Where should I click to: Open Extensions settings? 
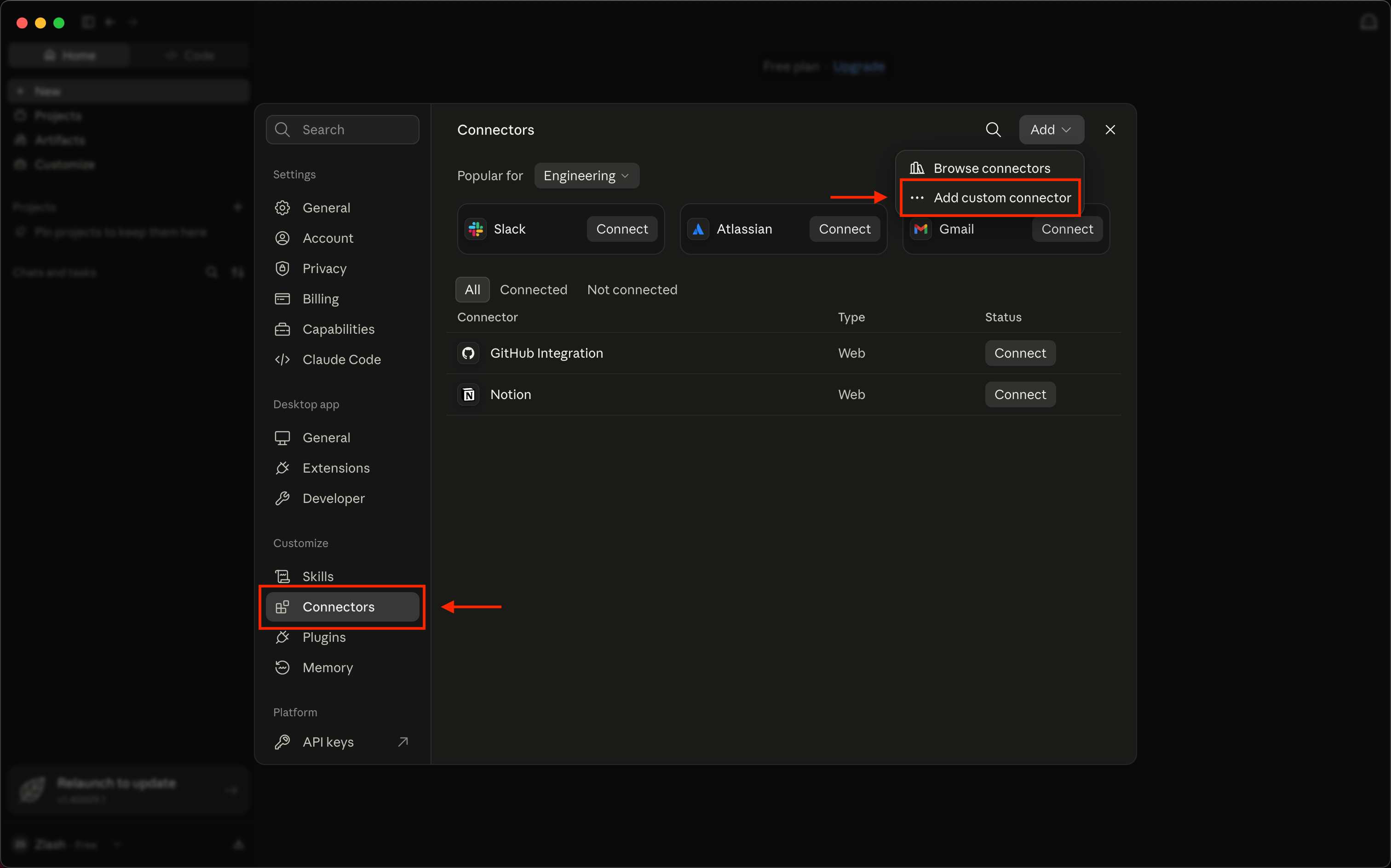tap(342, 468)
